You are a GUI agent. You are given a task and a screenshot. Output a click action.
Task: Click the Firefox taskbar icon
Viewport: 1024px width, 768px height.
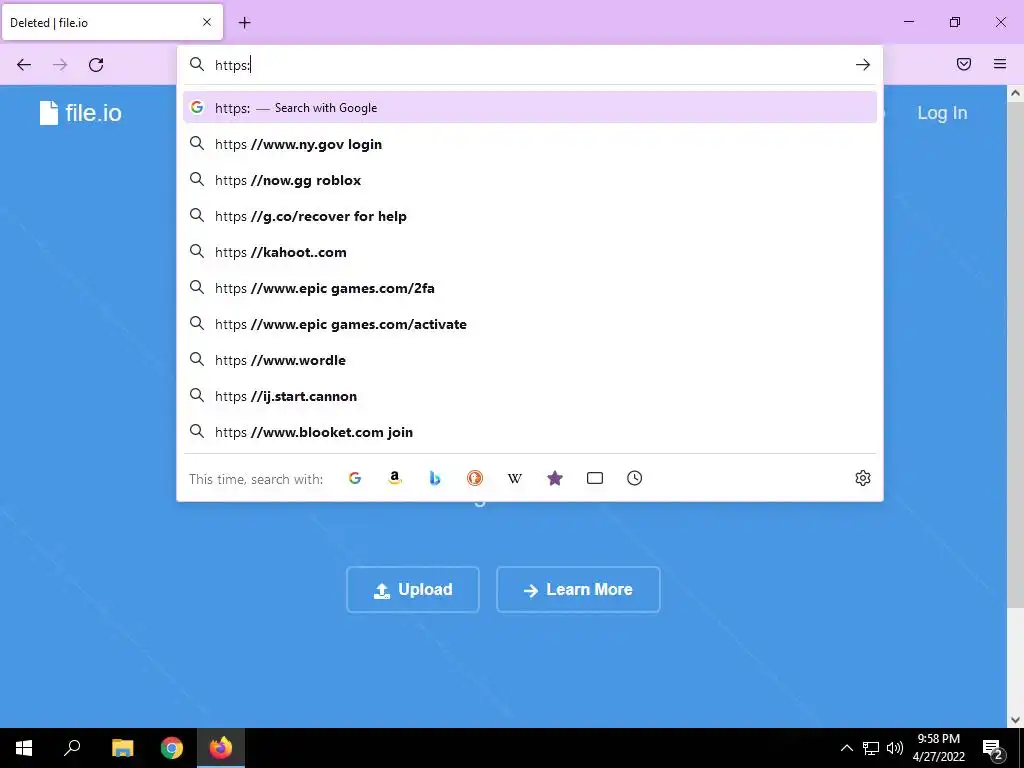pos(221,748)
